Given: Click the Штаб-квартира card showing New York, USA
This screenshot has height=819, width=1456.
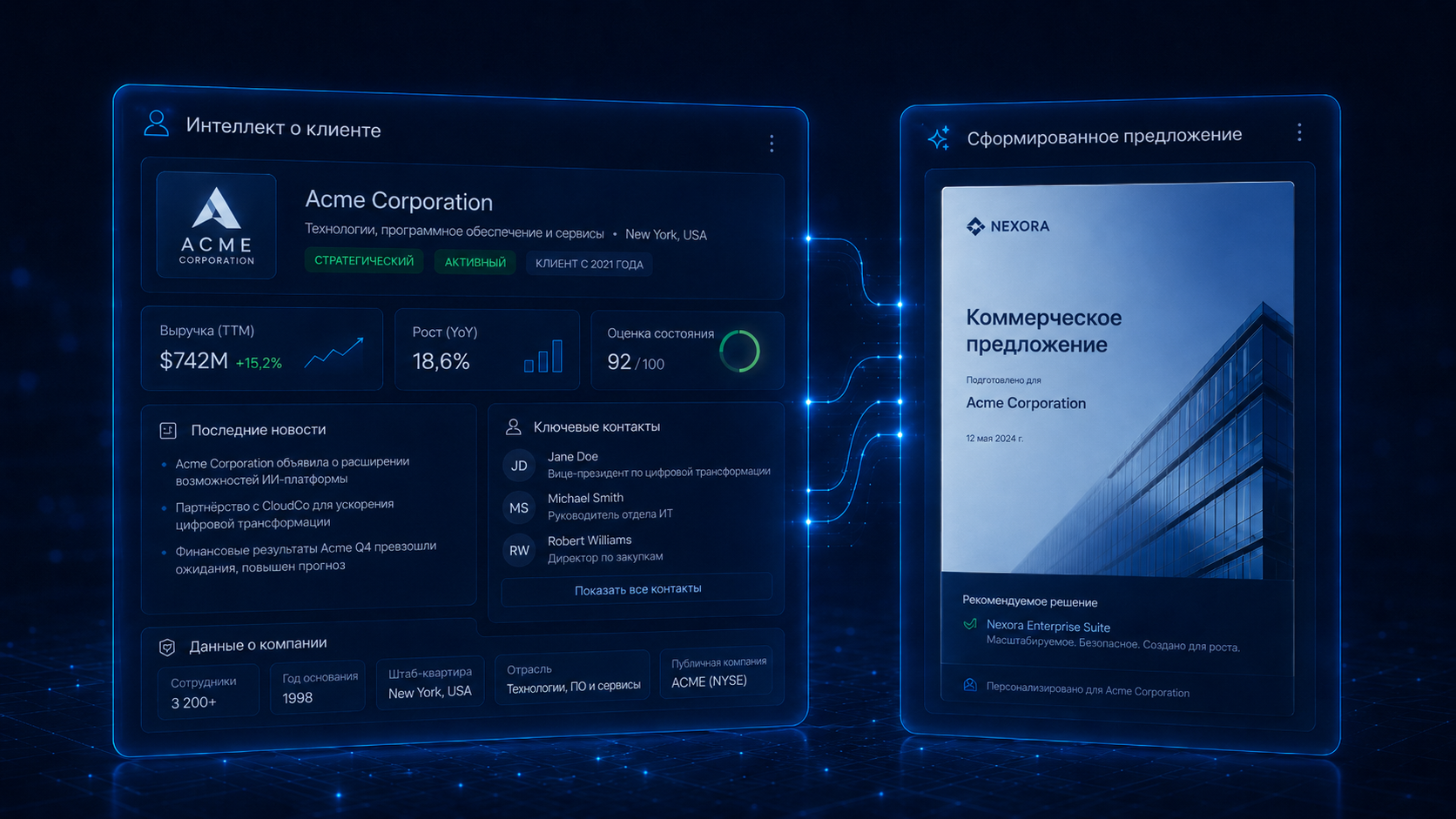Looking at the screenshot, I should click(x=430, y=682).
